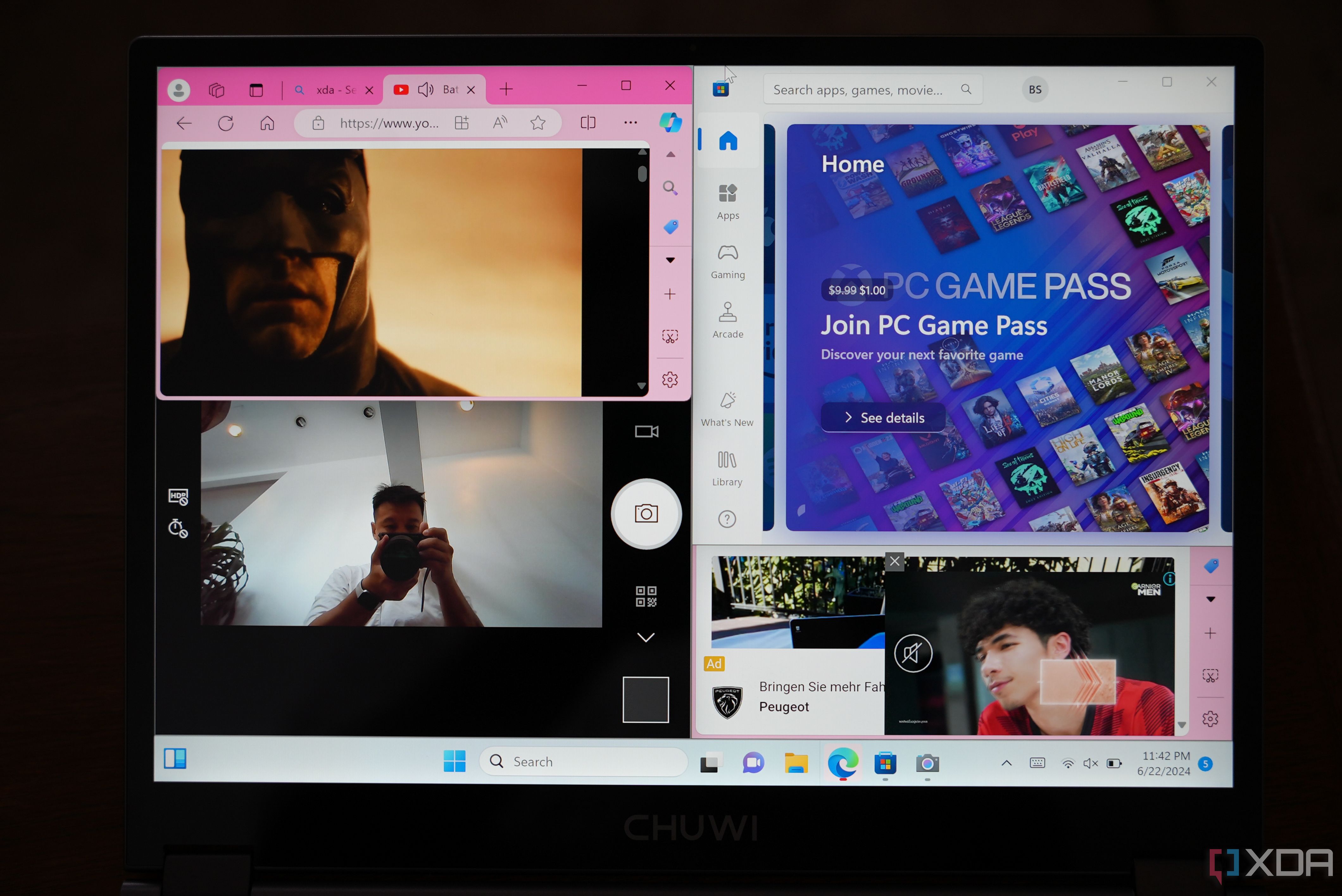This screenshot has width=1342, height=896.
Task: Open Arcade section in Store
Action: coord(728,320)
